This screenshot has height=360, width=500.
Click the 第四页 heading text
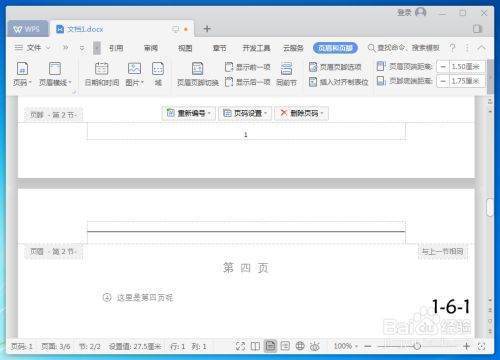[246, 268]
